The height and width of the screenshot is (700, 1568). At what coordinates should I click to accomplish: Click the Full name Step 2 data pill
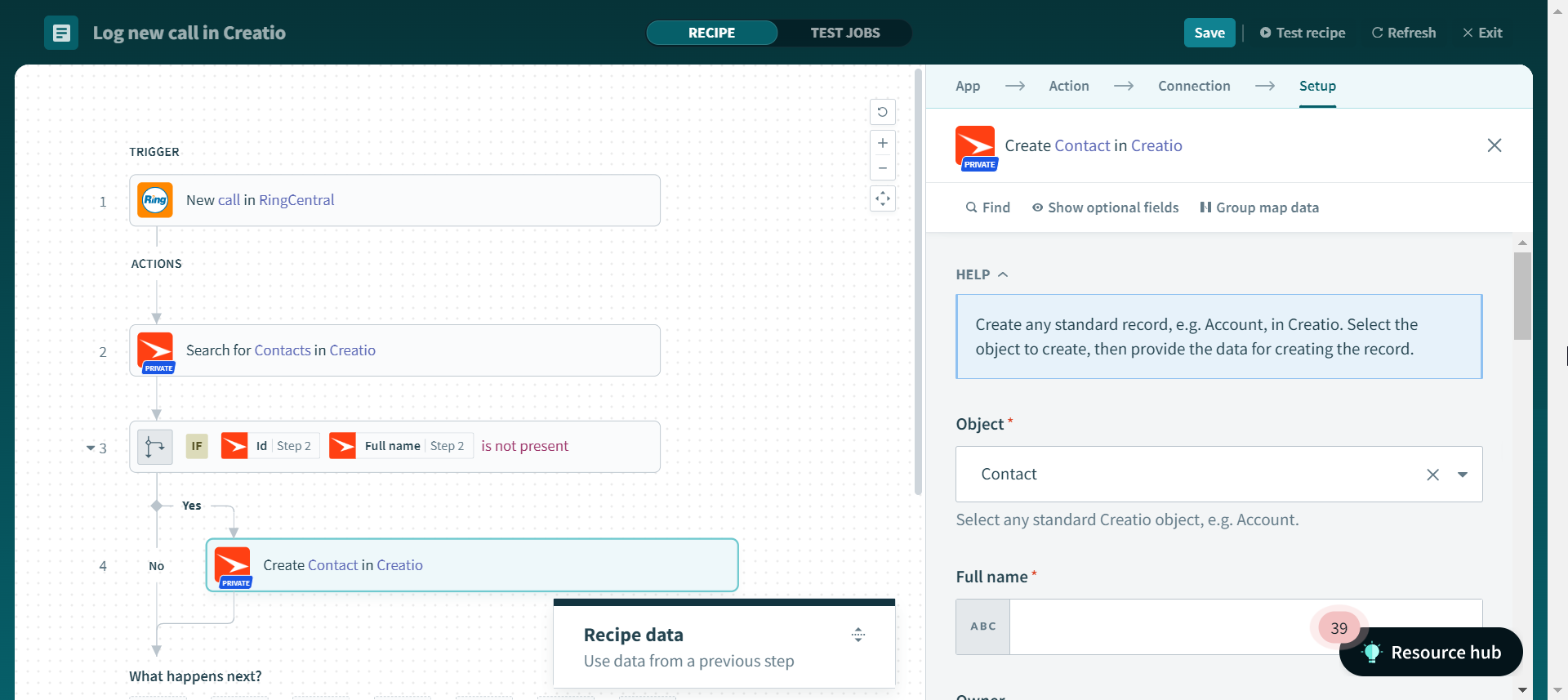click(x=401, y=446)
